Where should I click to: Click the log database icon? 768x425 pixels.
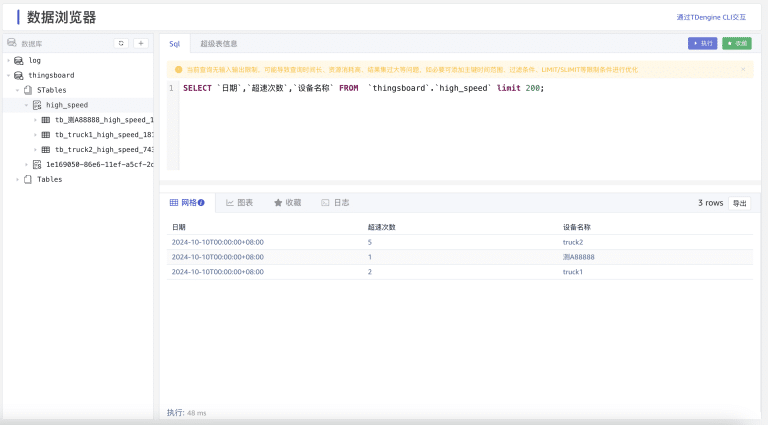click(19, 60)
